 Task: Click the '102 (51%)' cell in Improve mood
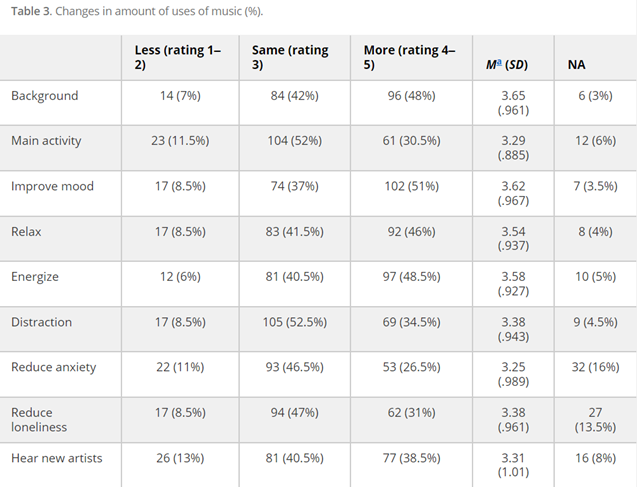pyautogui.click(x=412, y=186)
